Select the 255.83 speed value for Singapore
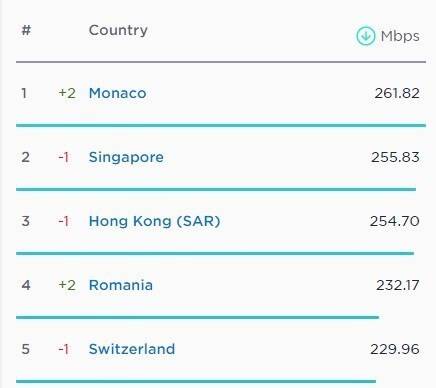The height and width of the screenshot is (388, 436). point(395,157)
